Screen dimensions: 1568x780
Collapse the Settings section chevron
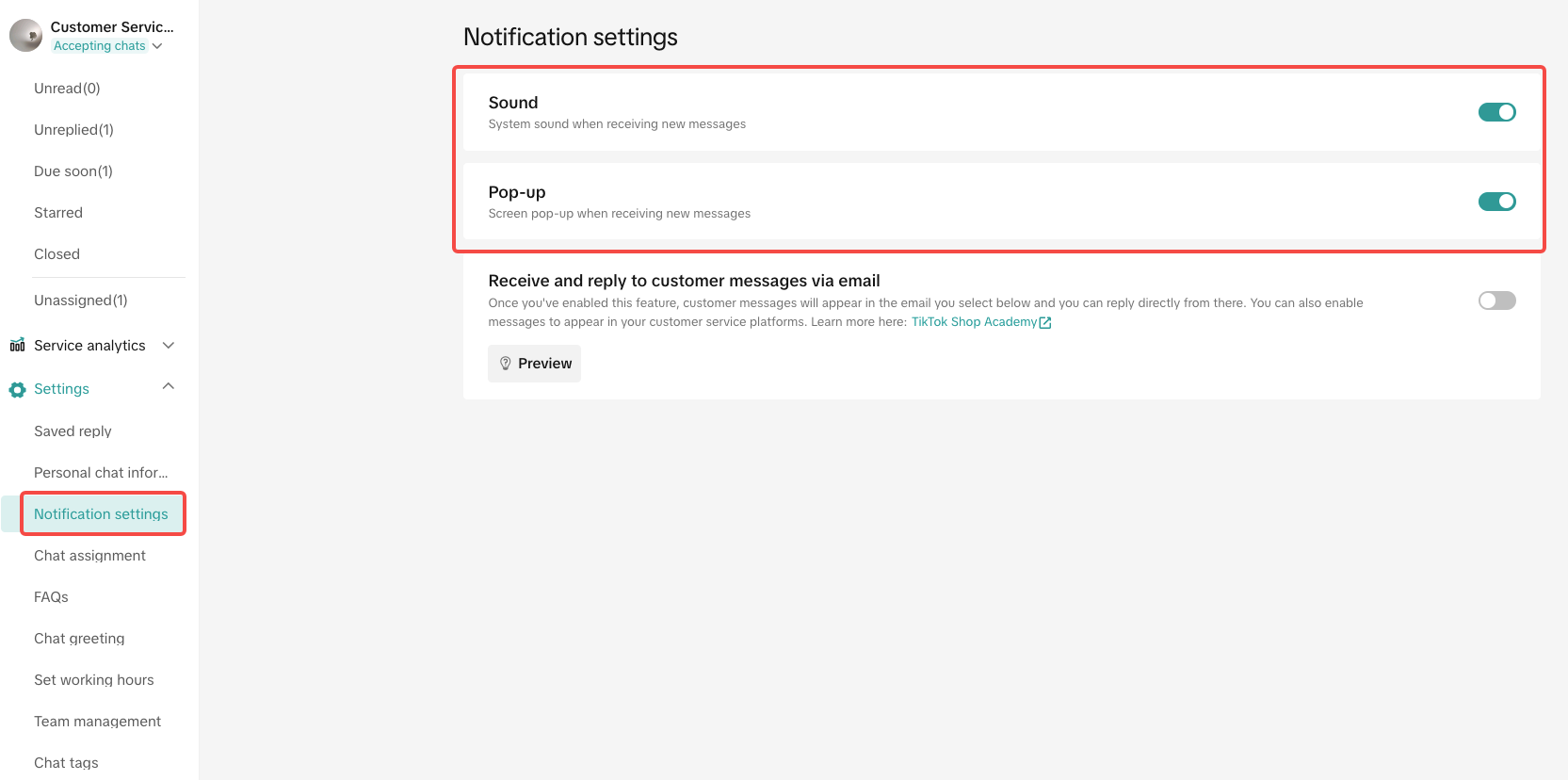(x=169, y=387)
